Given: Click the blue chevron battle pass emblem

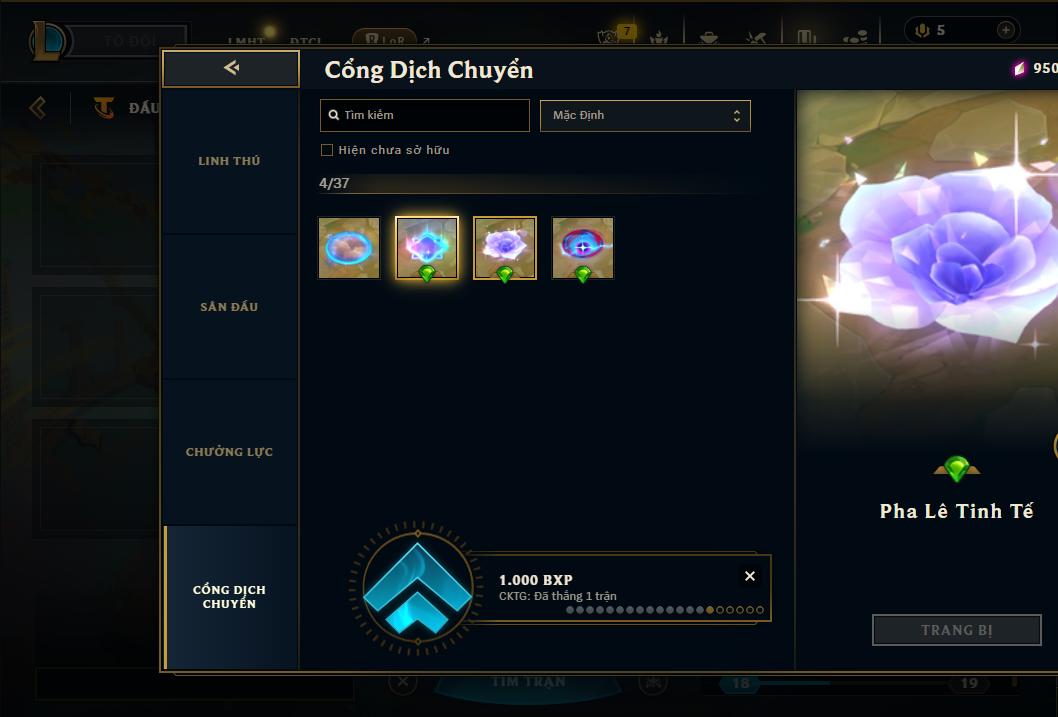Looking at the screenshot, I should (x=418, y=588).
